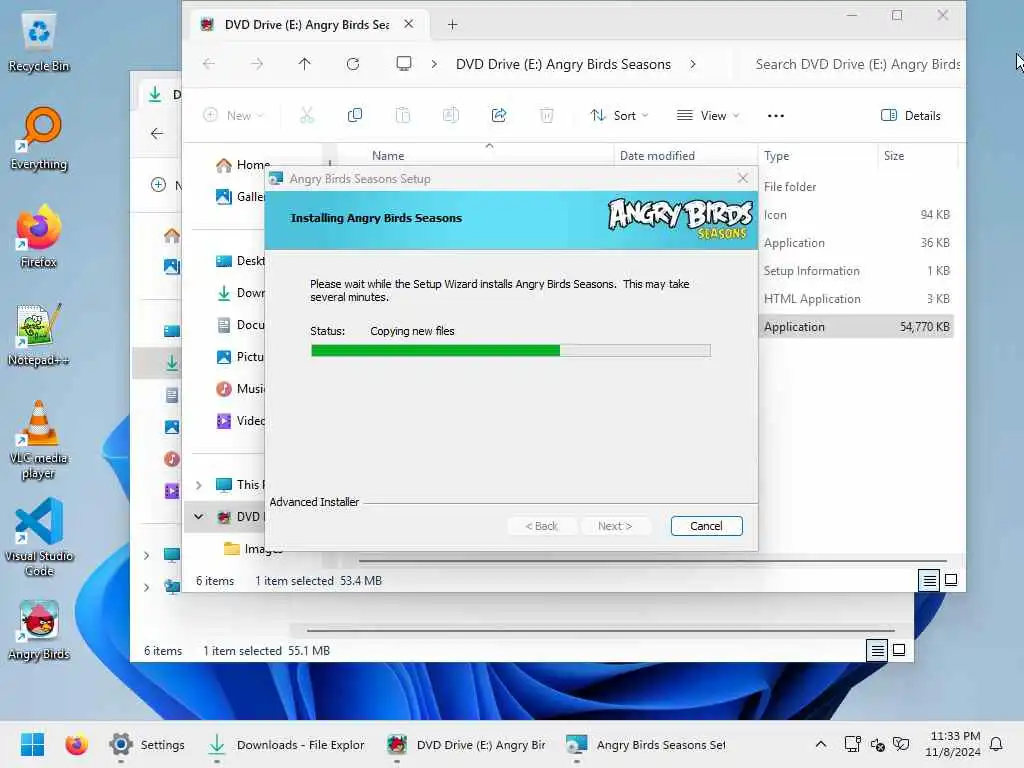This screenshot has height=768, width=1024.
Task: Expand address bar chevron after Angry Birds Seasons
Action: (x=693, y=64)
